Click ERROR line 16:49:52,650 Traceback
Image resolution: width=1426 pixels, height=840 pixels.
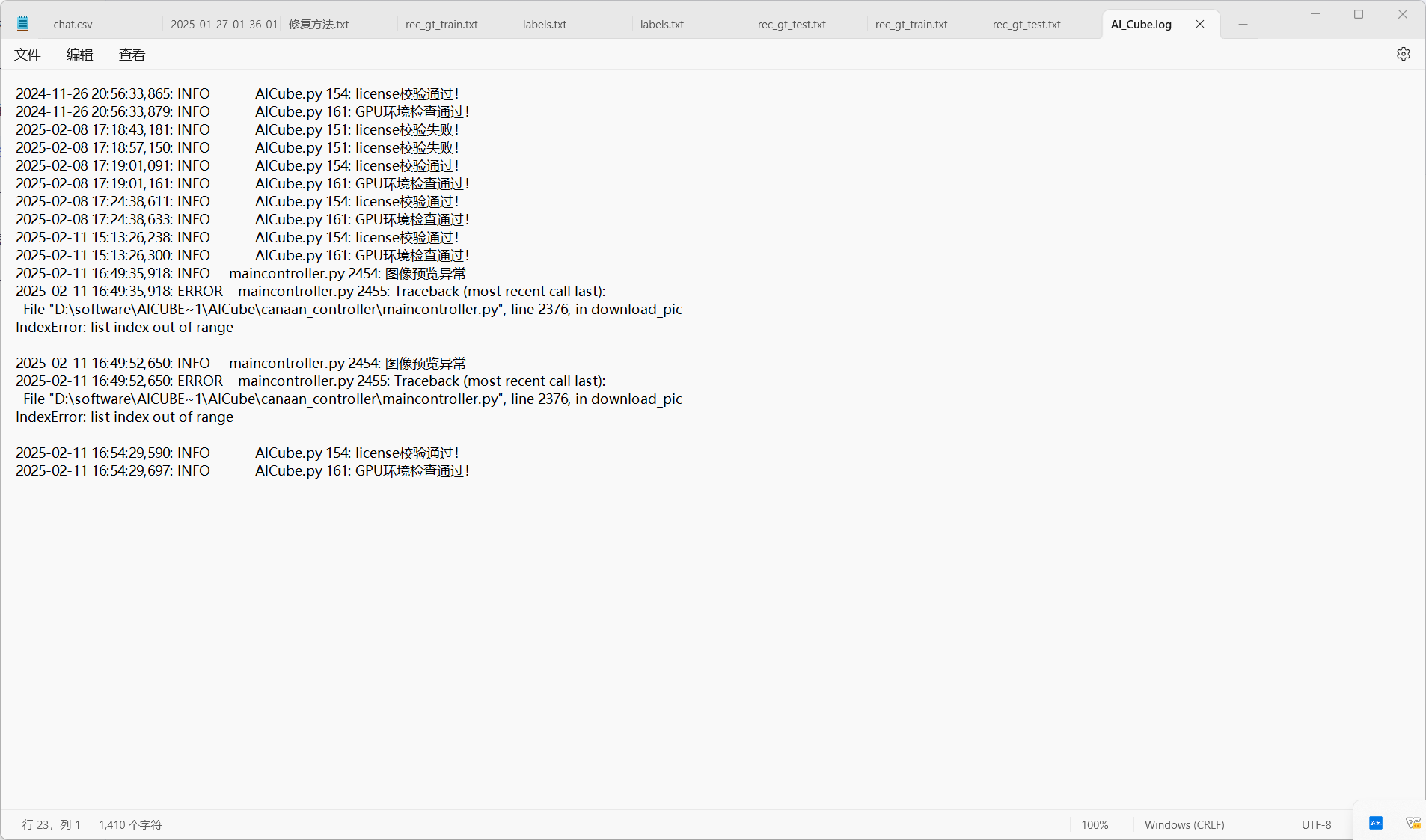(x=310, y=381)
